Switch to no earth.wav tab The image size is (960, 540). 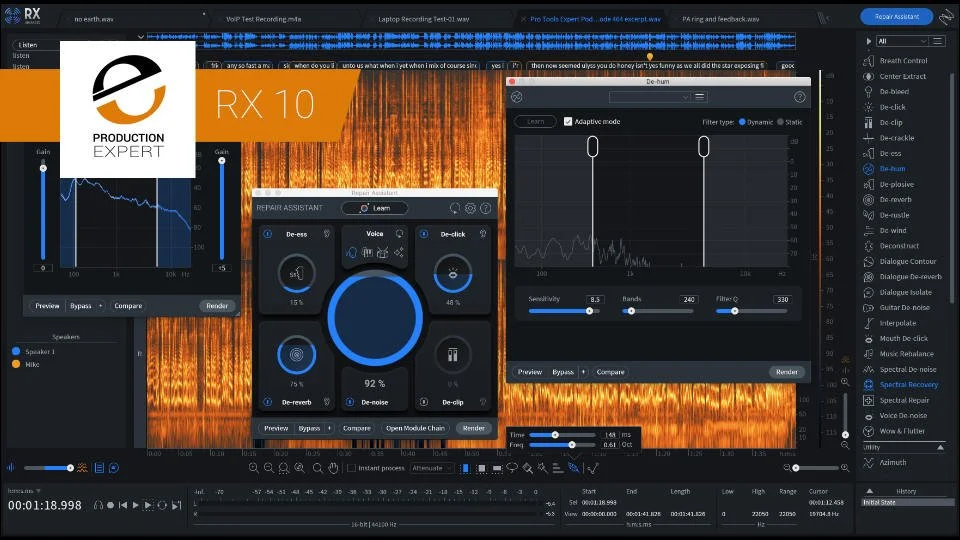pyautogui.click(x=94, y=19)
